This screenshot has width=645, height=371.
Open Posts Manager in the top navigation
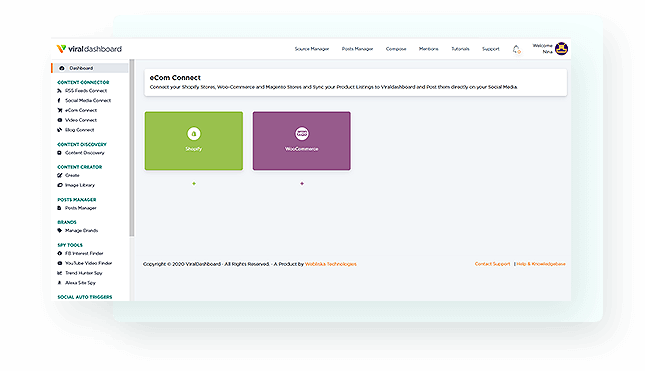pyautogui.click(x=357, y=49)
